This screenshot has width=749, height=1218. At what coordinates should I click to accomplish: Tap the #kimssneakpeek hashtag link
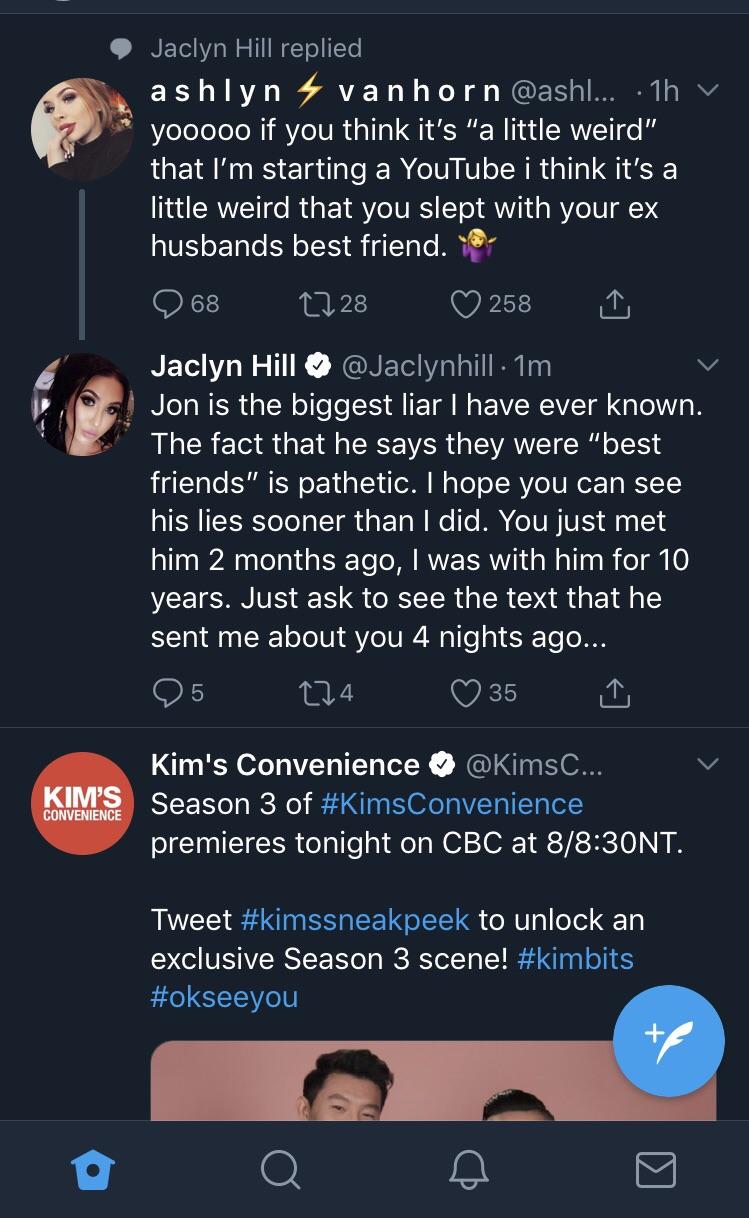pos(355,919)
